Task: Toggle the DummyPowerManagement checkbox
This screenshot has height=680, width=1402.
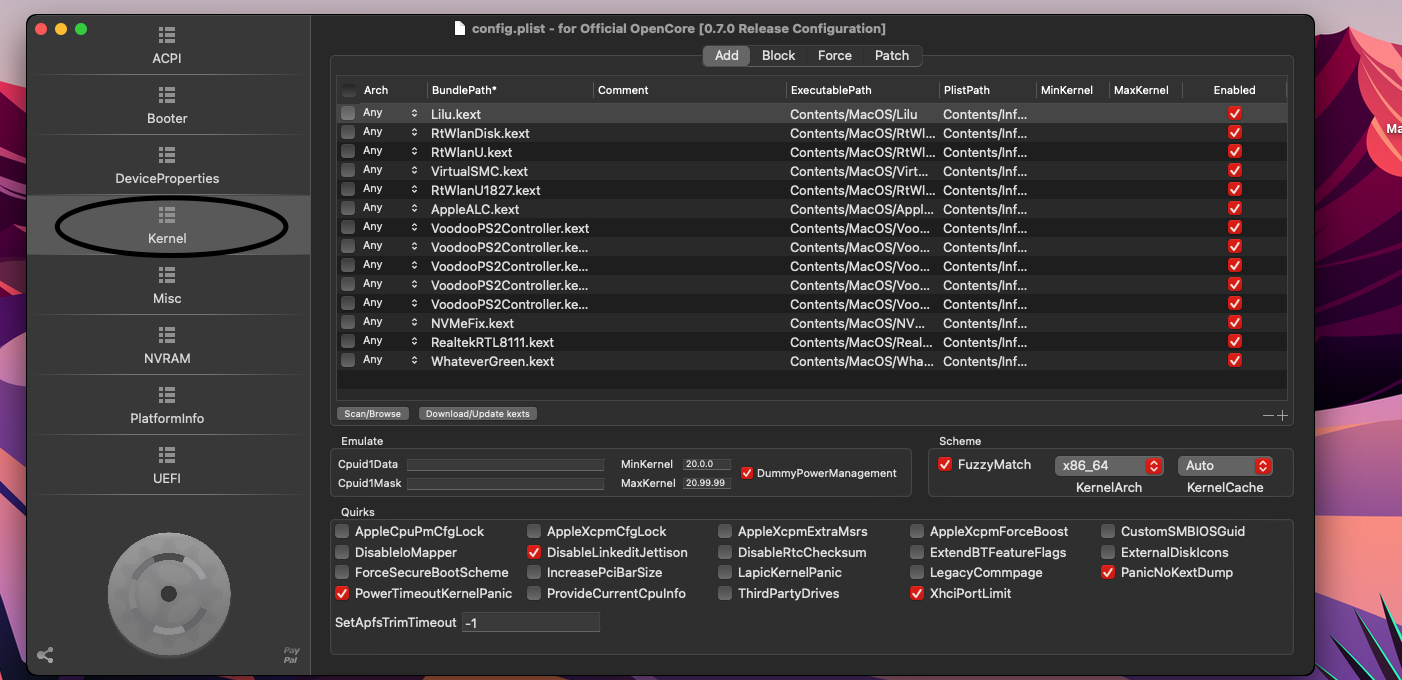Action: point(747,473)
